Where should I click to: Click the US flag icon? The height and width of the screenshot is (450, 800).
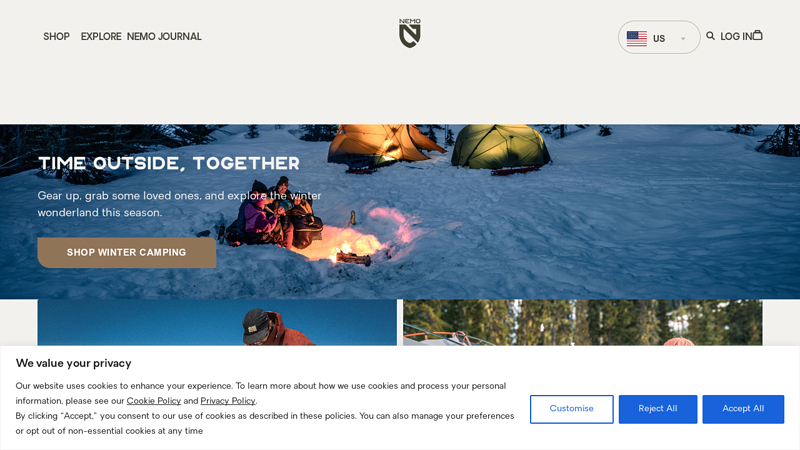(x=637, y=38)
